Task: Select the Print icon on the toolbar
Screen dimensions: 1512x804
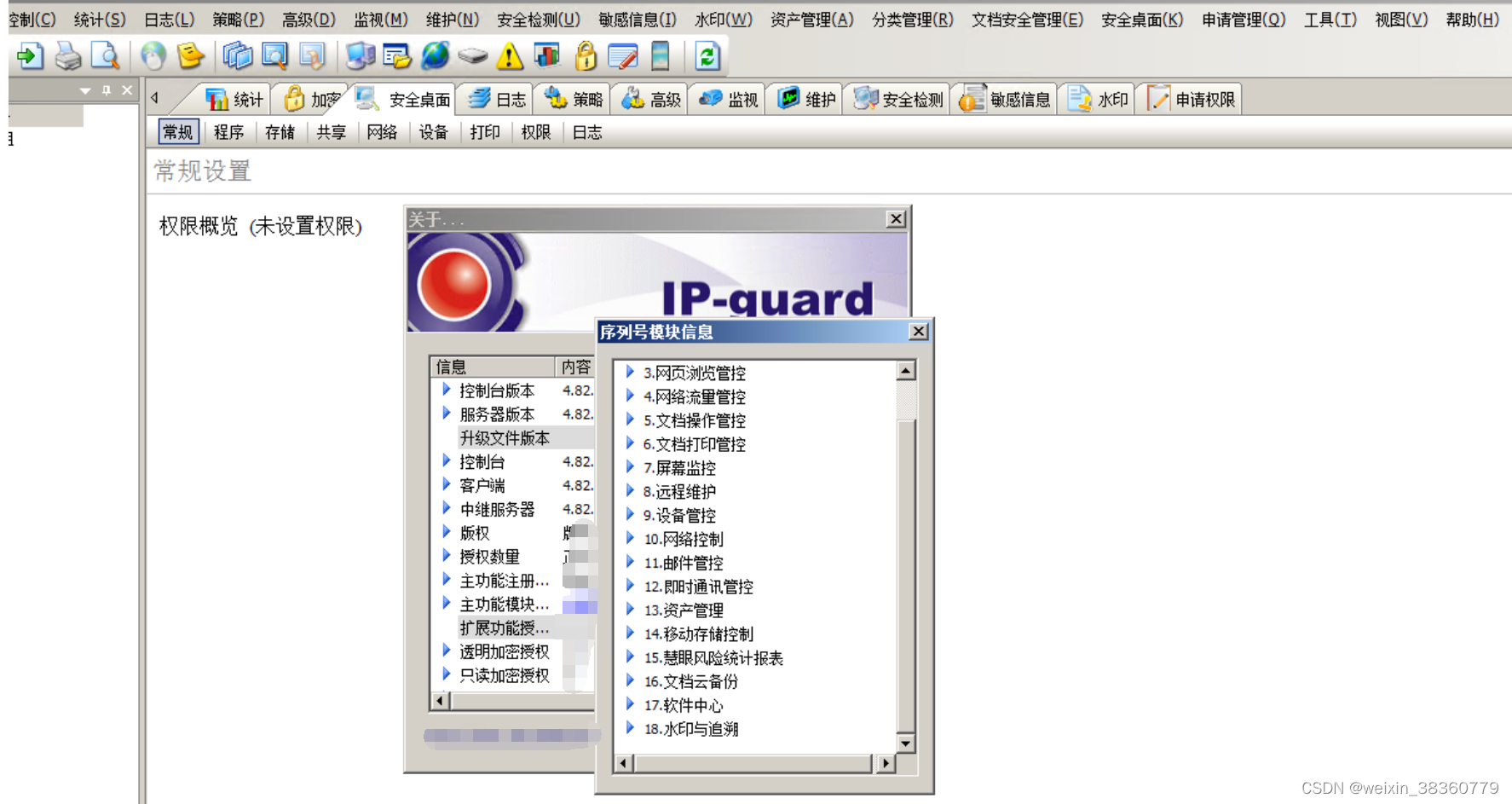Action: point(66,56)
